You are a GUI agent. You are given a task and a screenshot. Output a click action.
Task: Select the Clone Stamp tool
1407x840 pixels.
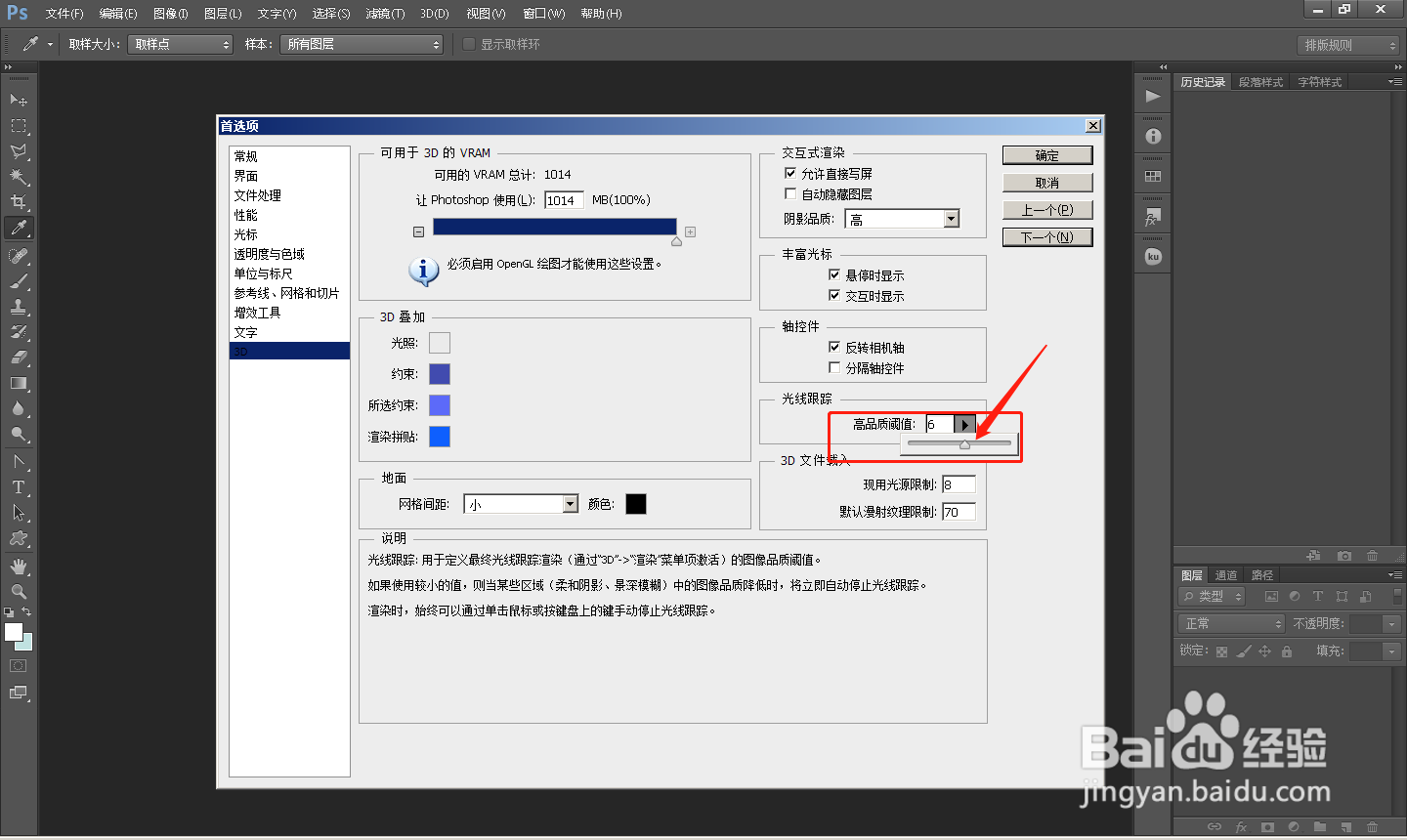pos(19,307)
